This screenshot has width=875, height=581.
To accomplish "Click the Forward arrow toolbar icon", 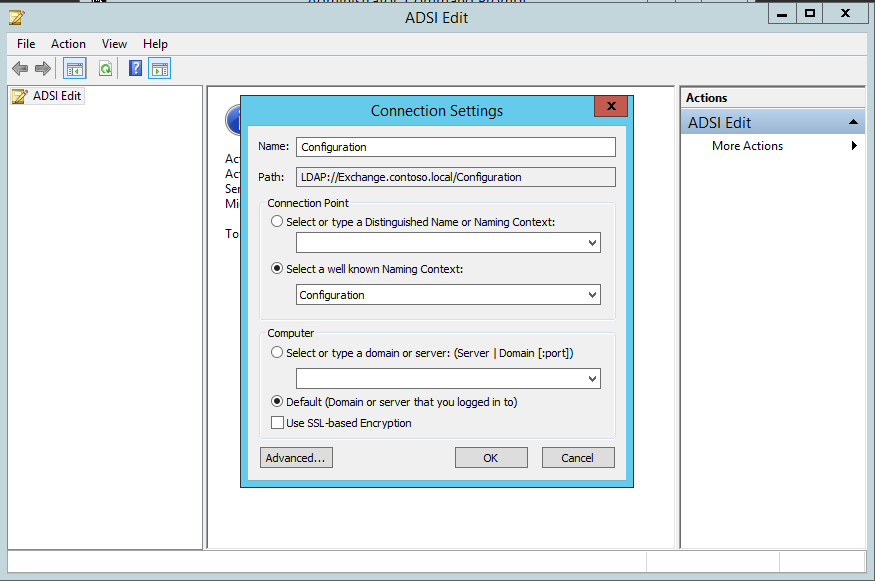I will click(42, 68).
